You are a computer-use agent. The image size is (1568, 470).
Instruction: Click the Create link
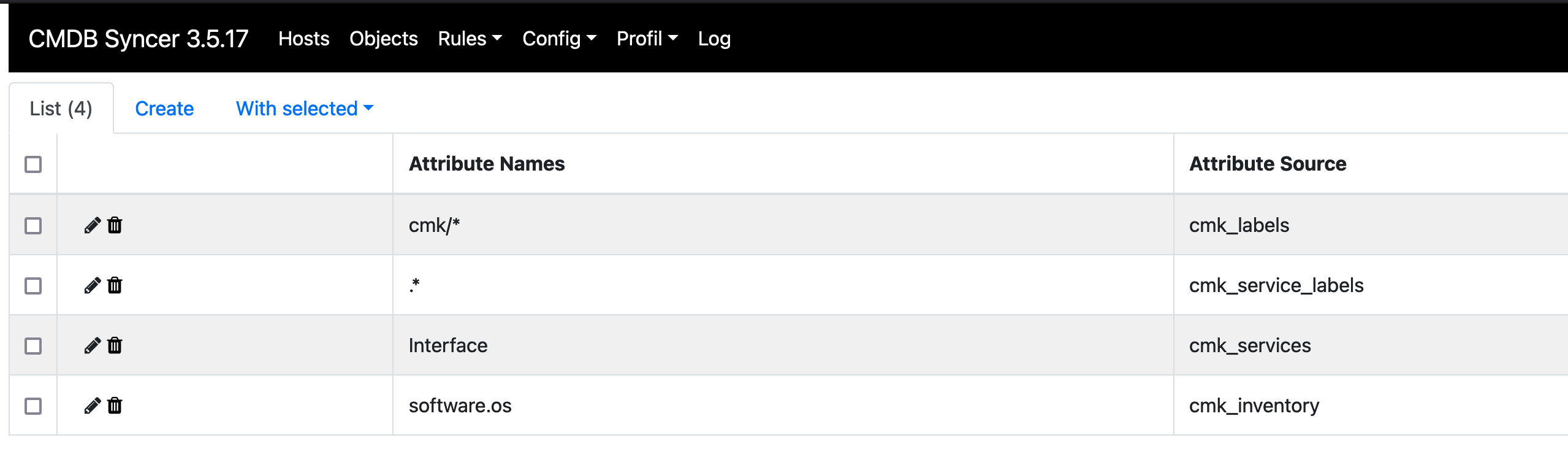(x=164, y=109)
